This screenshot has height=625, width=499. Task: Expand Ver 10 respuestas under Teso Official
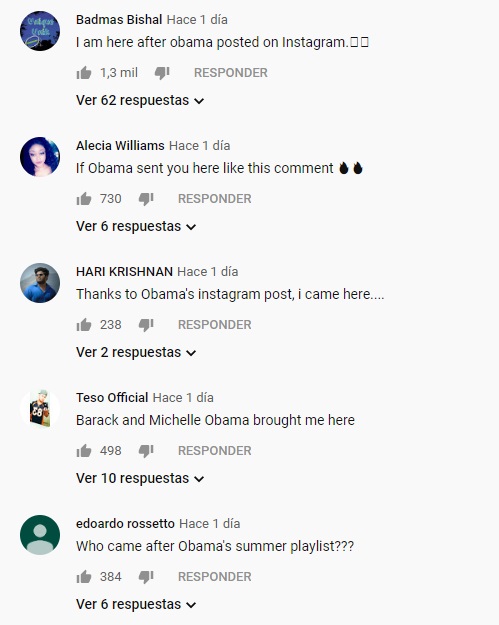point(140,478)
